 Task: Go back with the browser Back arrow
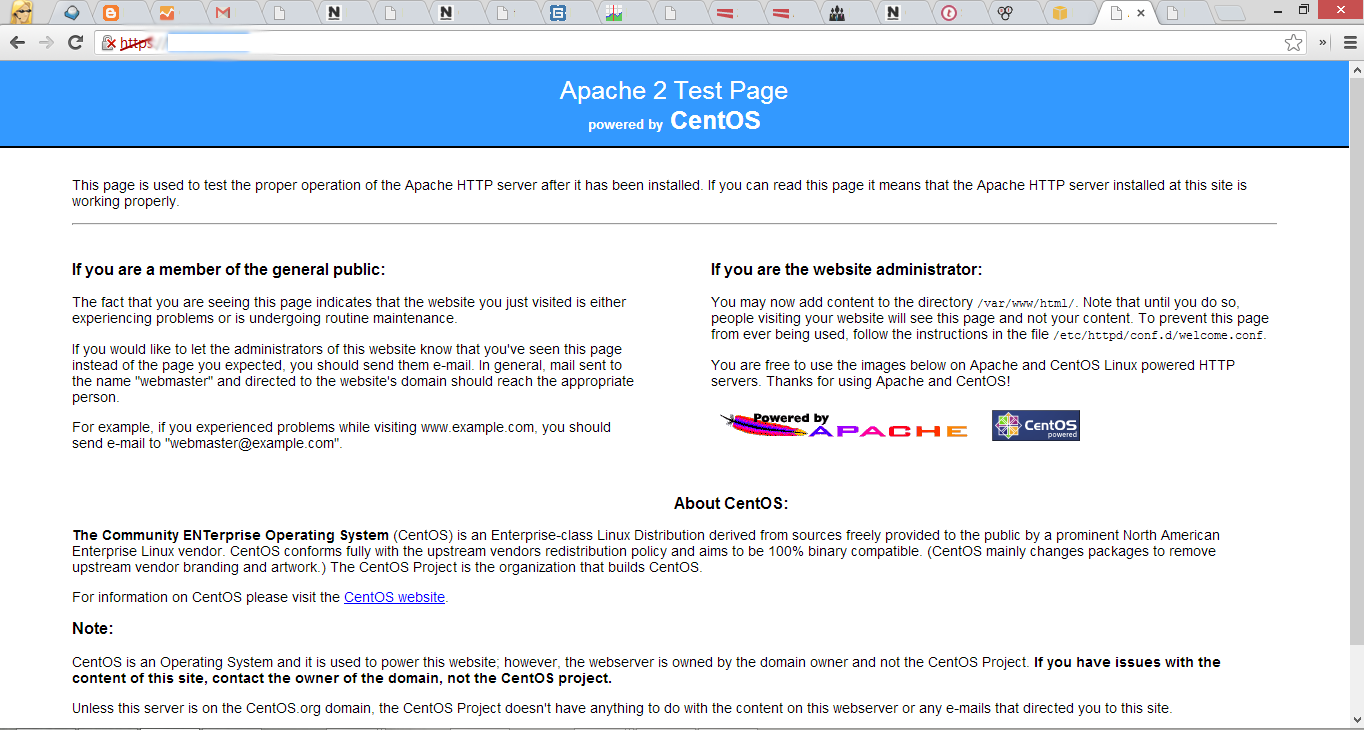coord(17,42)
